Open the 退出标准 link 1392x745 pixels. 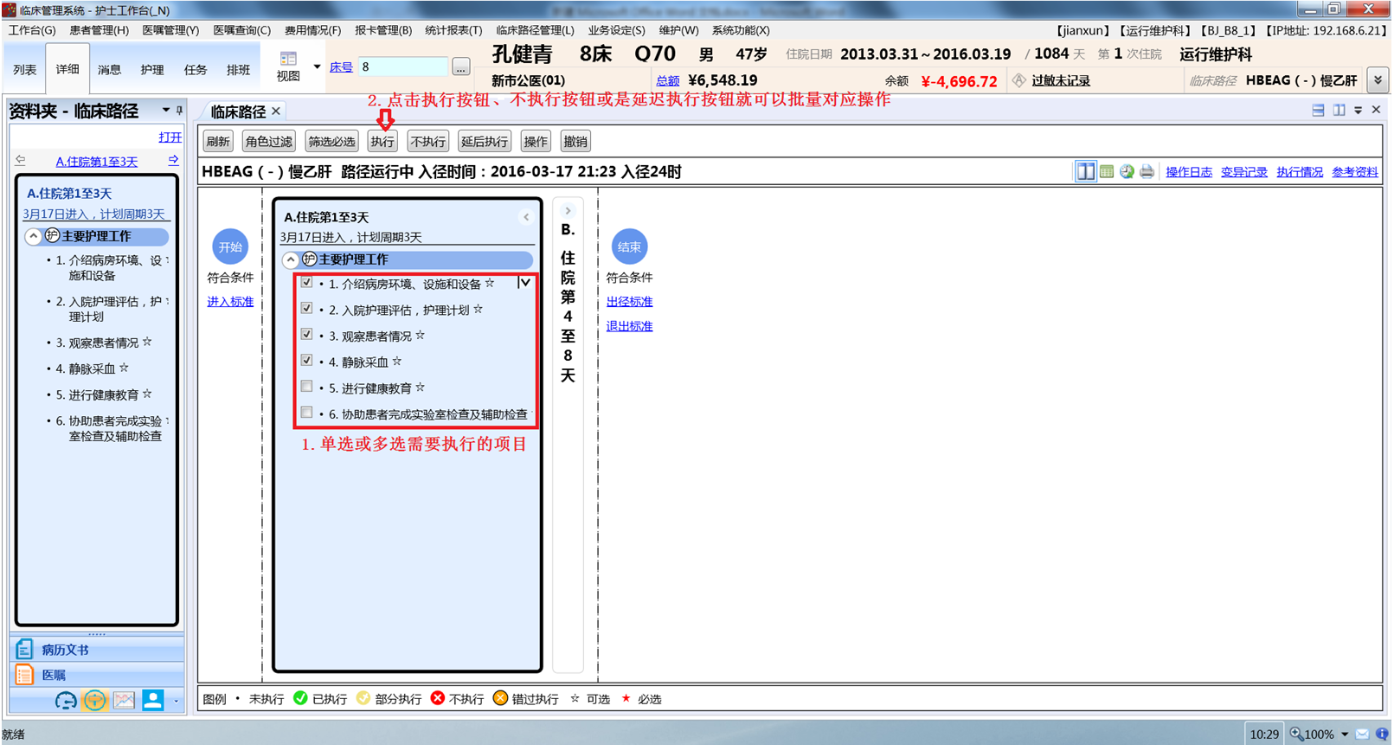pos(629,327)
